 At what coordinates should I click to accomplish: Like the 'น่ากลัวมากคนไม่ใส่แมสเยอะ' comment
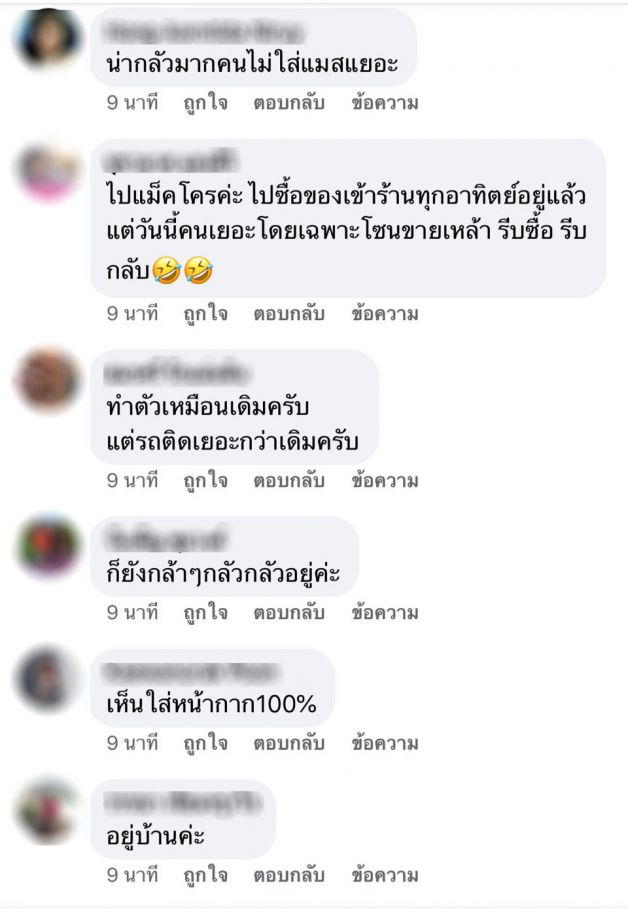point(205,103)
